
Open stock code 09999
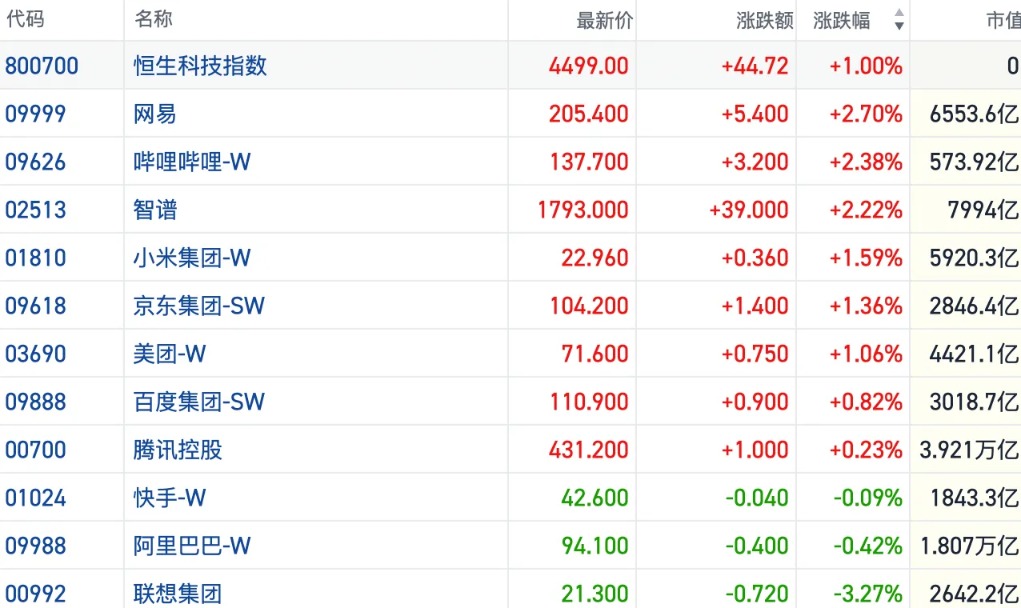click(36, 114)
